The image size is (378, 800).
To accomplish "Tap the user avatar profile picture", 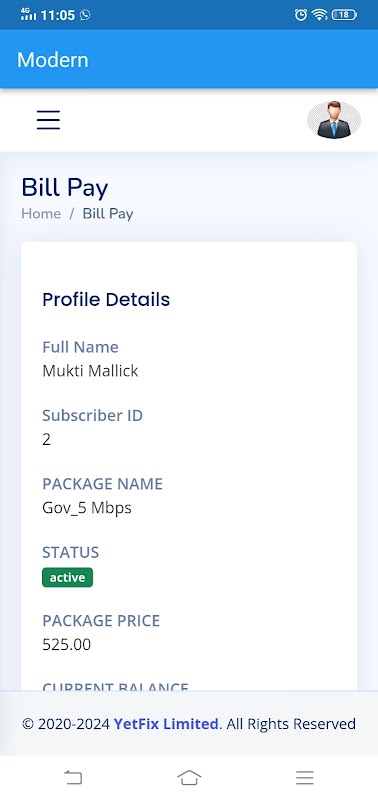I will pos(334,120).
